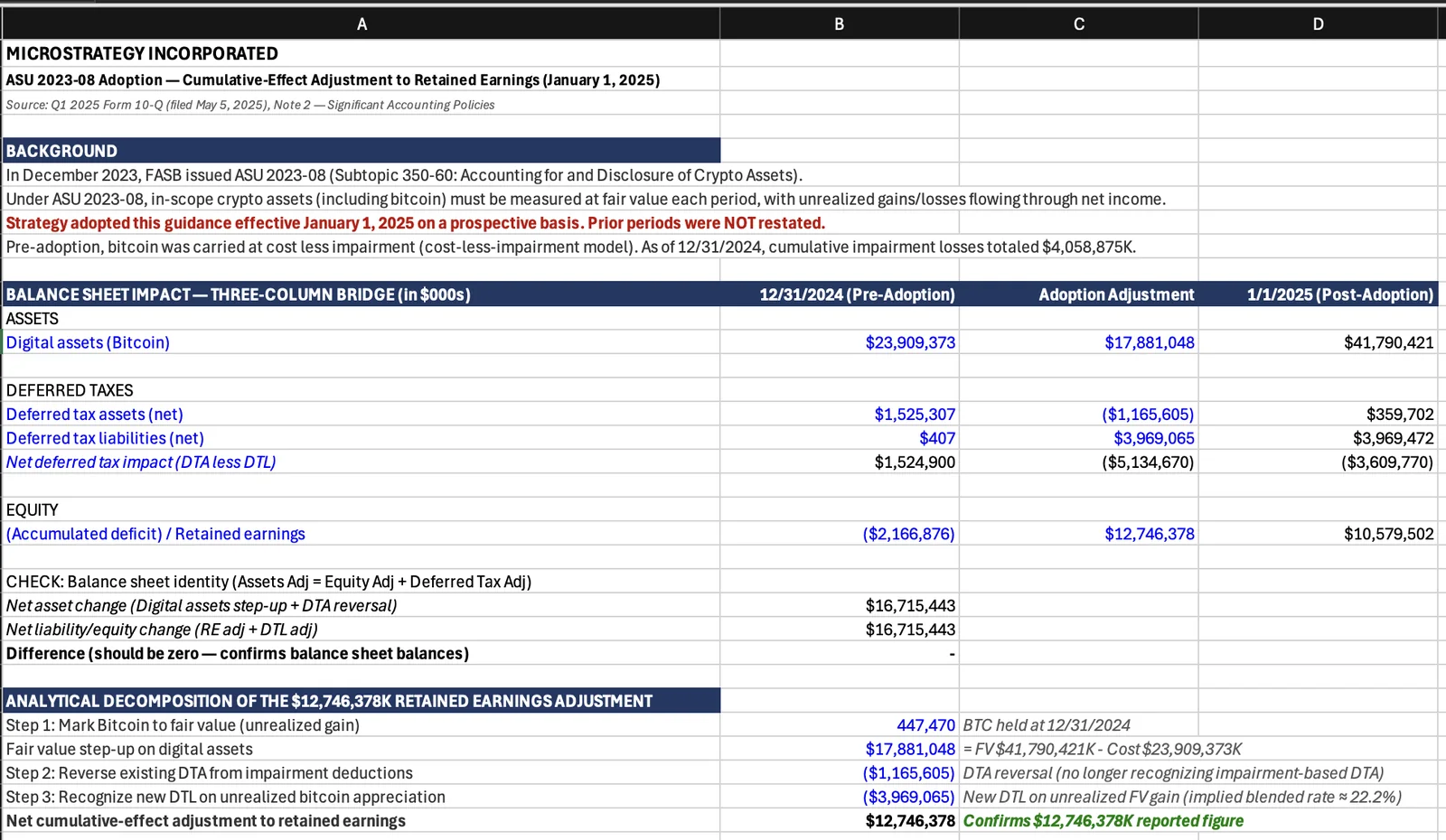
Task: Click the Adoption Adjustment header cell
Action: [1079, 294]
